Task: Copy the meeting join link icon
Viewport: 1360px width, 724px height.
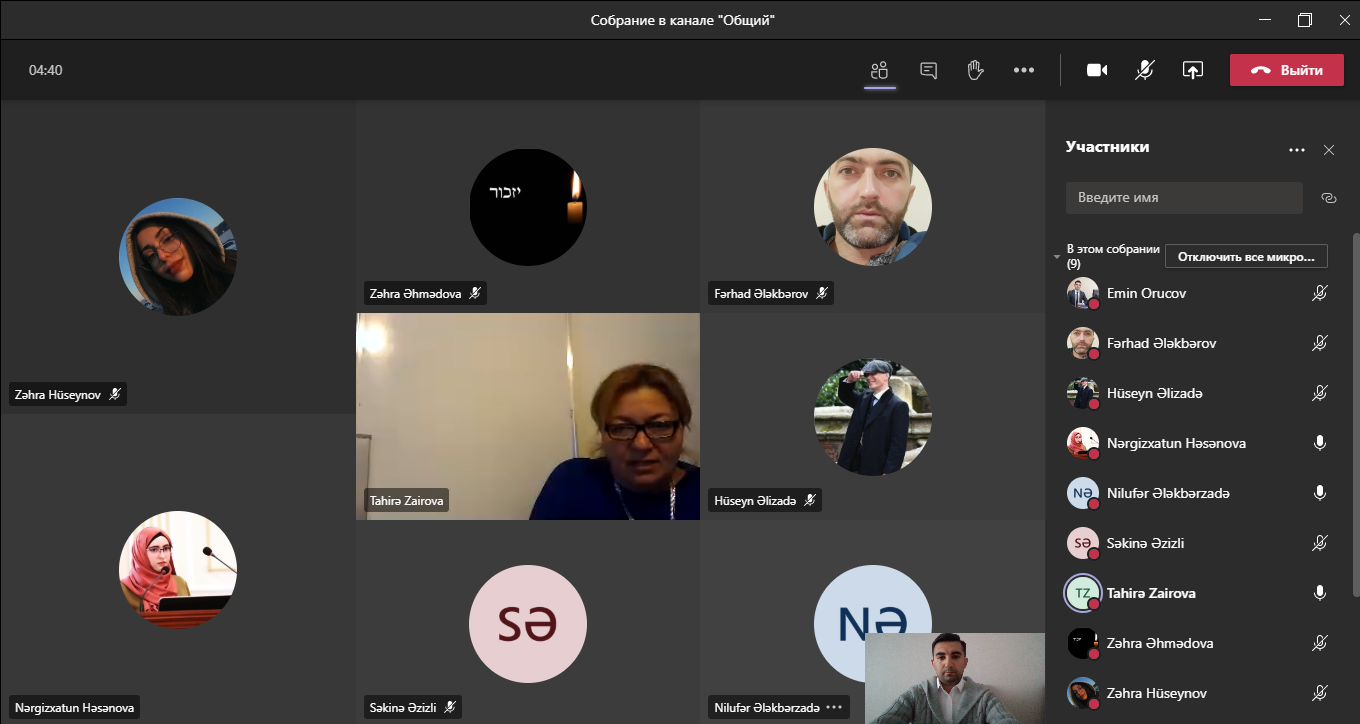Action: [1329, 198]
